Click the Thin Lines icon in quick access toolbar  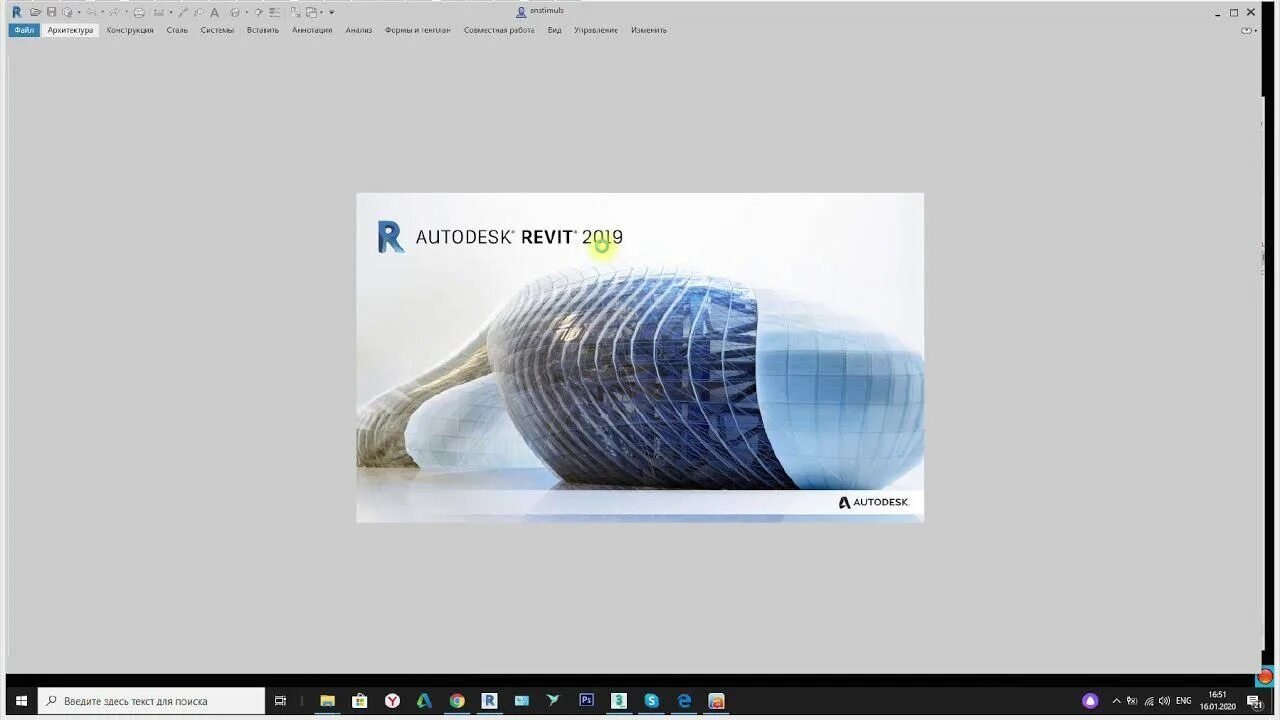(275, 12)
